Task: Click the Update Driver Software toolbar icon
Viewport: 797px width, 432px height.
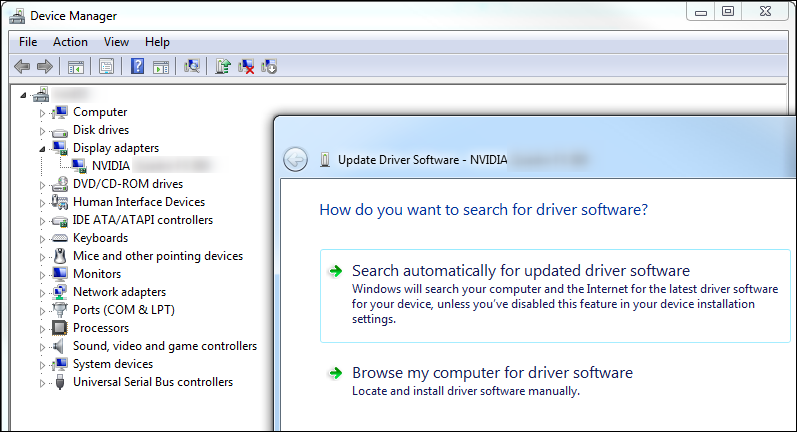Action: pos(223,66)
